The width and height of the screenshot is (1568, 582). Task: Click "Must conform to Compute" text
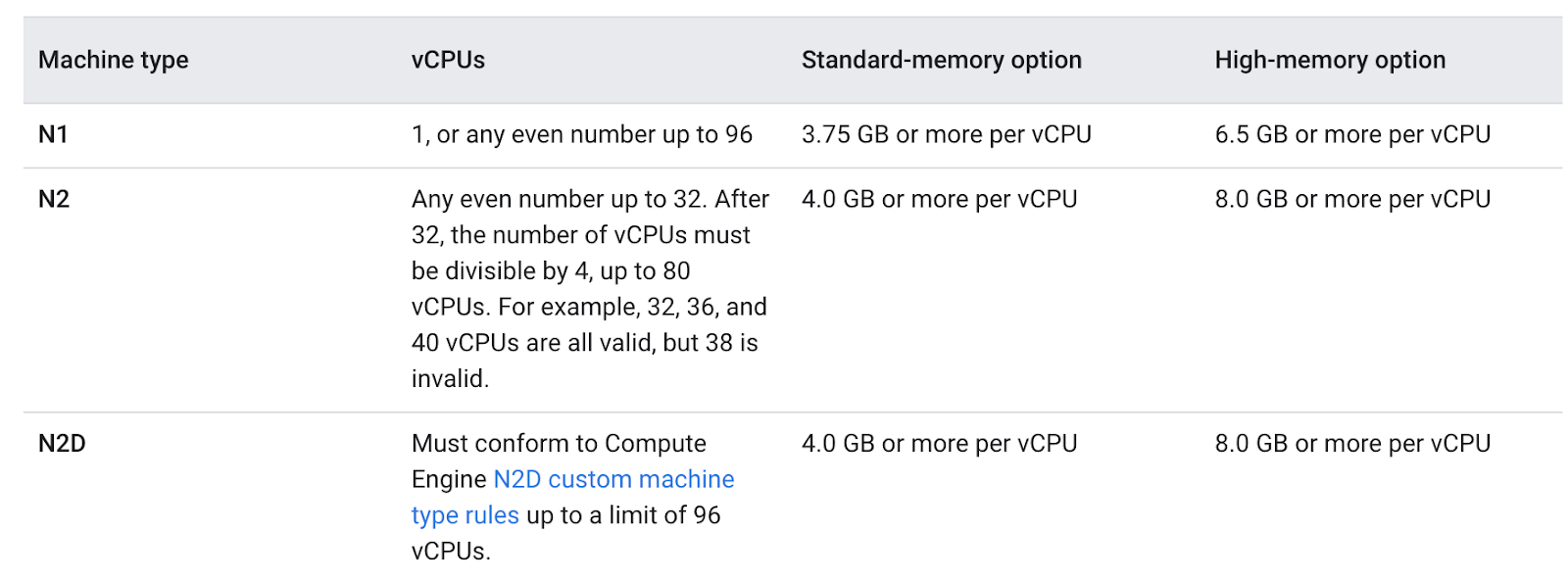(x=559, y=444)
